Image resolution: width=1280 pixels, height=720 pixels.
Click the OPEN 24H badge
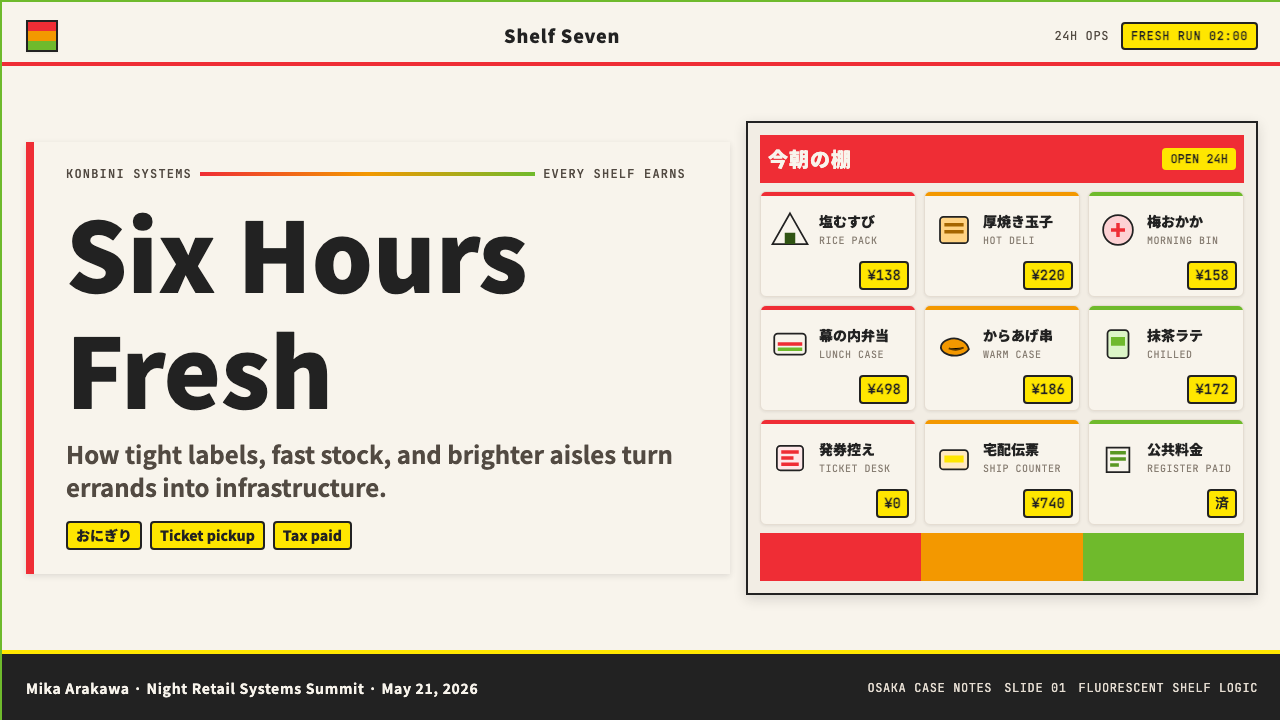pos(1199,159)
